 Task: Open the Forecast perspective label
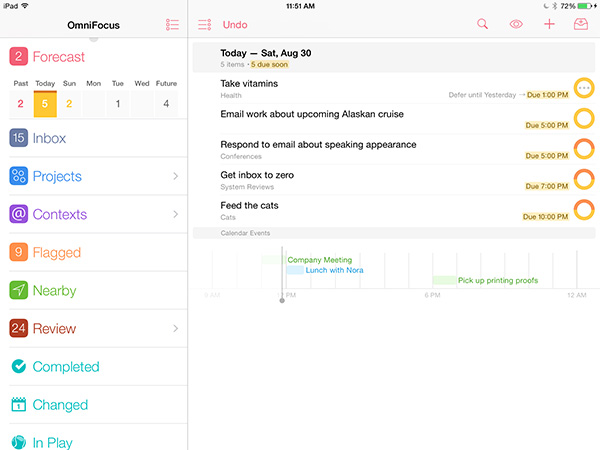coord(59,57)
